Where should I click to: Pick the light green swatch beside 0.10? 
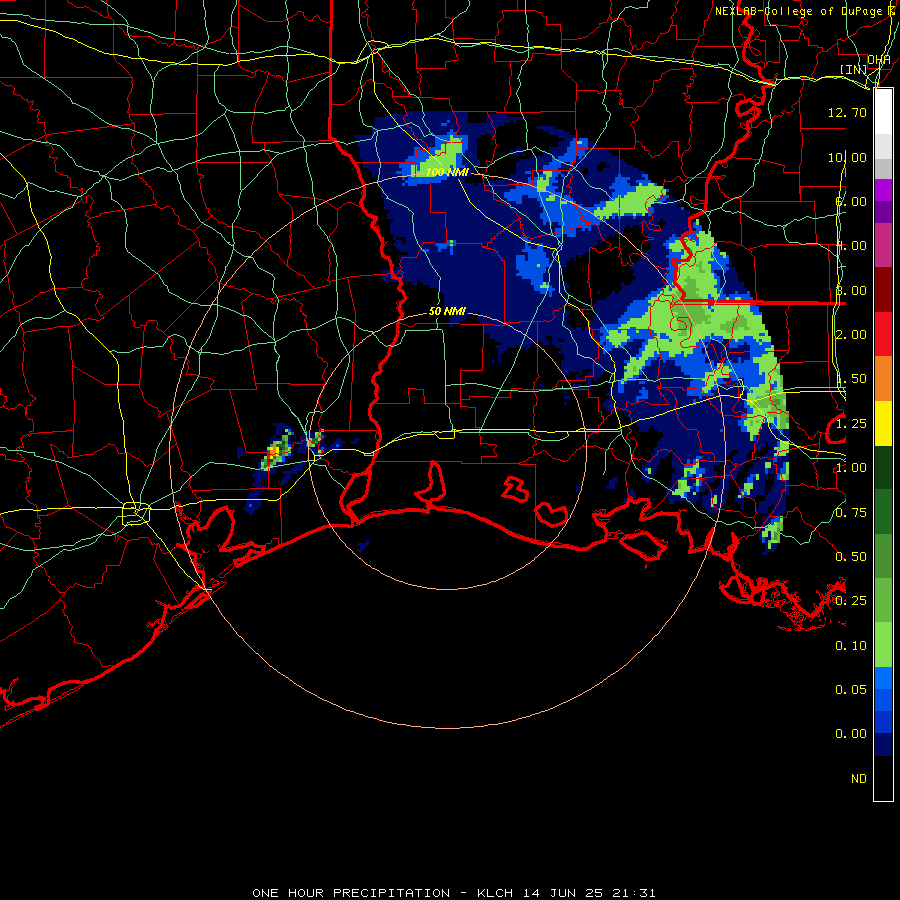[883, 645]
